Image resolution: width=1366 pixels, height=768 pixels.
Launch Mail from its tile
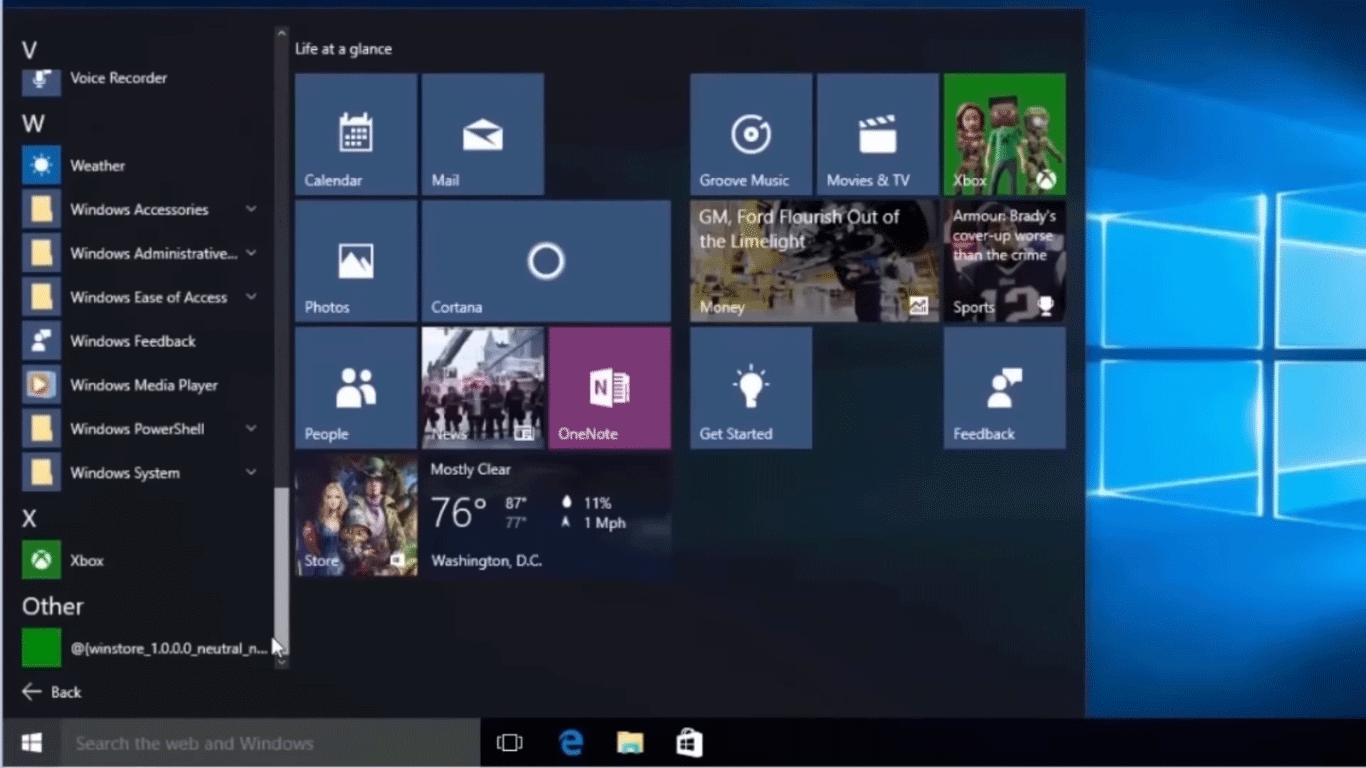point(483,133)
